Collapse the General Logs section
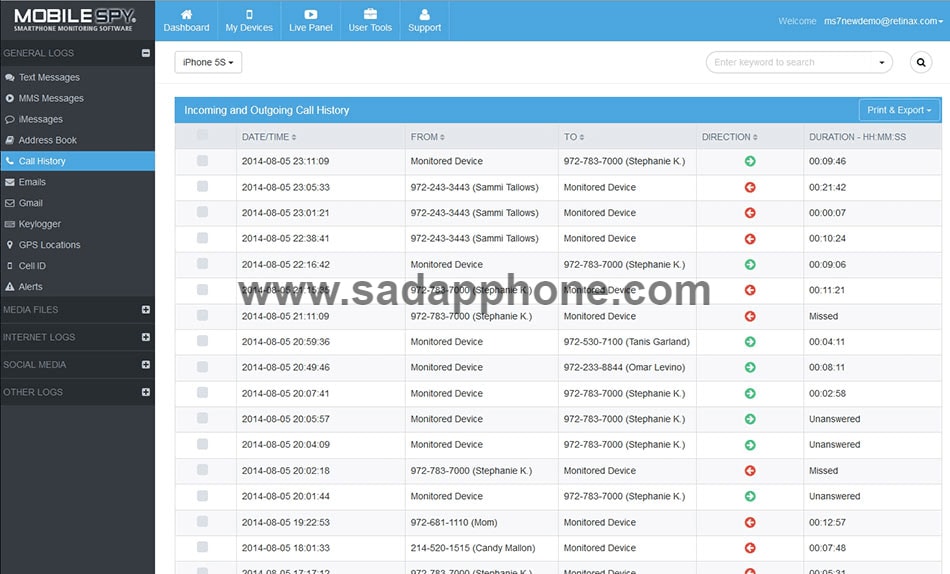This screenshot has width=950, height=574. 146,53
